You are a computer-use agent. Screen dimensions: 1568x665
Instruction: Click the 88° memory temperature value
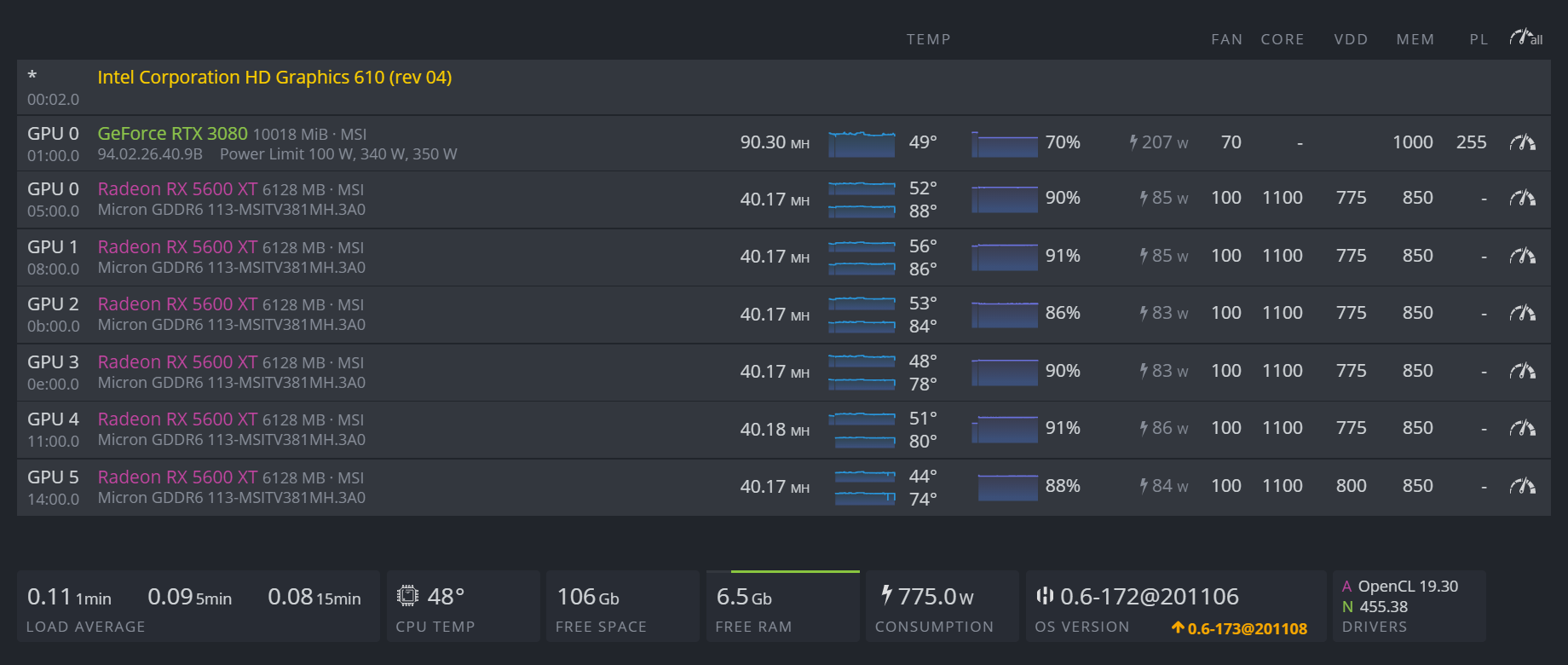coord(923,211)
